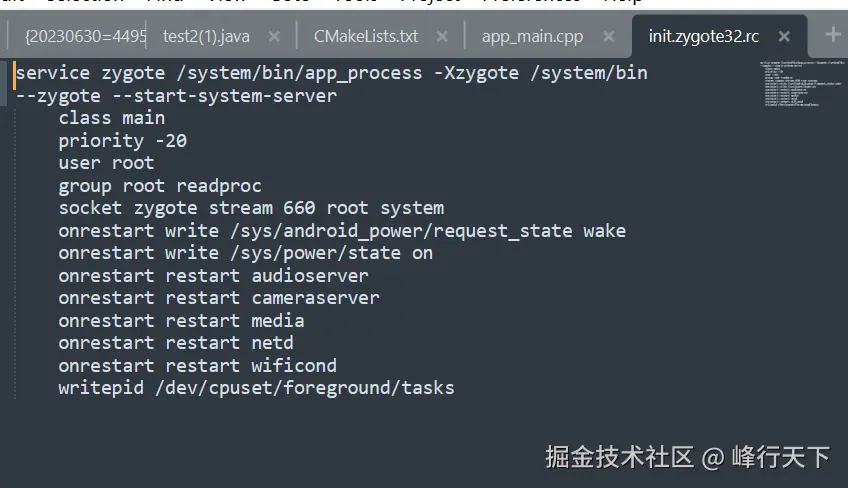Close the app_main.cpp tab
Viewport: 848px width, 488px height.
(609, 37)
